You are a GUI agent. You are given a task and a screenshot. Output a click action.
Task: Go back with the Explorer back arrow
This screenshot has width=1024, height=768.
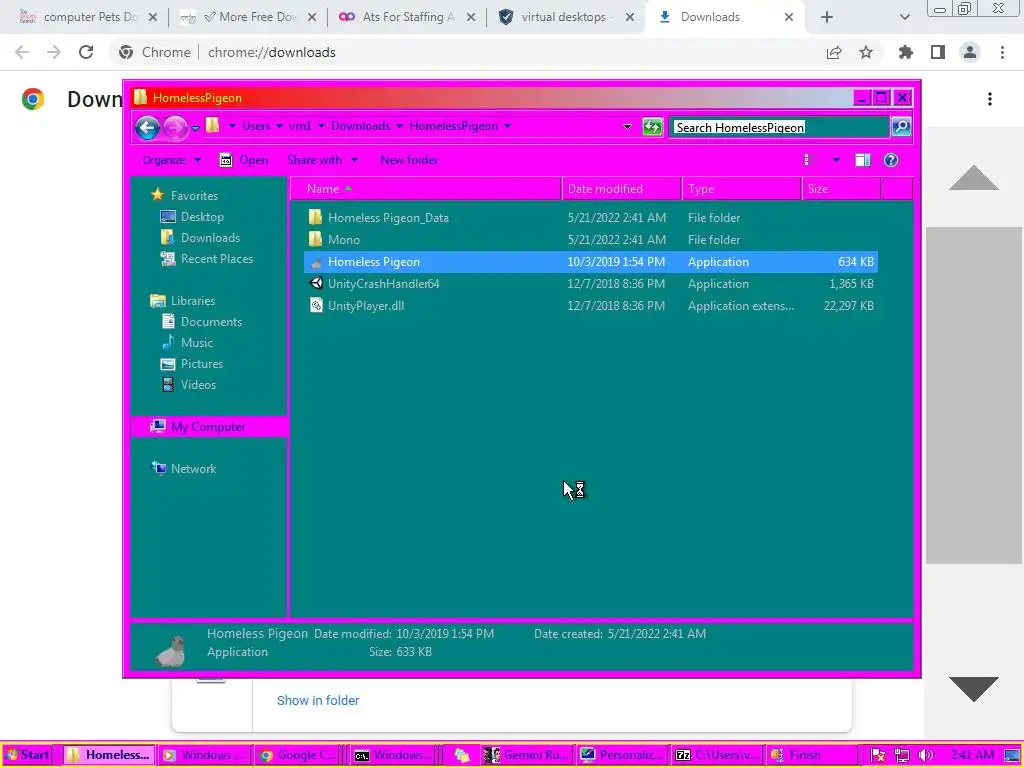(148, 127)
